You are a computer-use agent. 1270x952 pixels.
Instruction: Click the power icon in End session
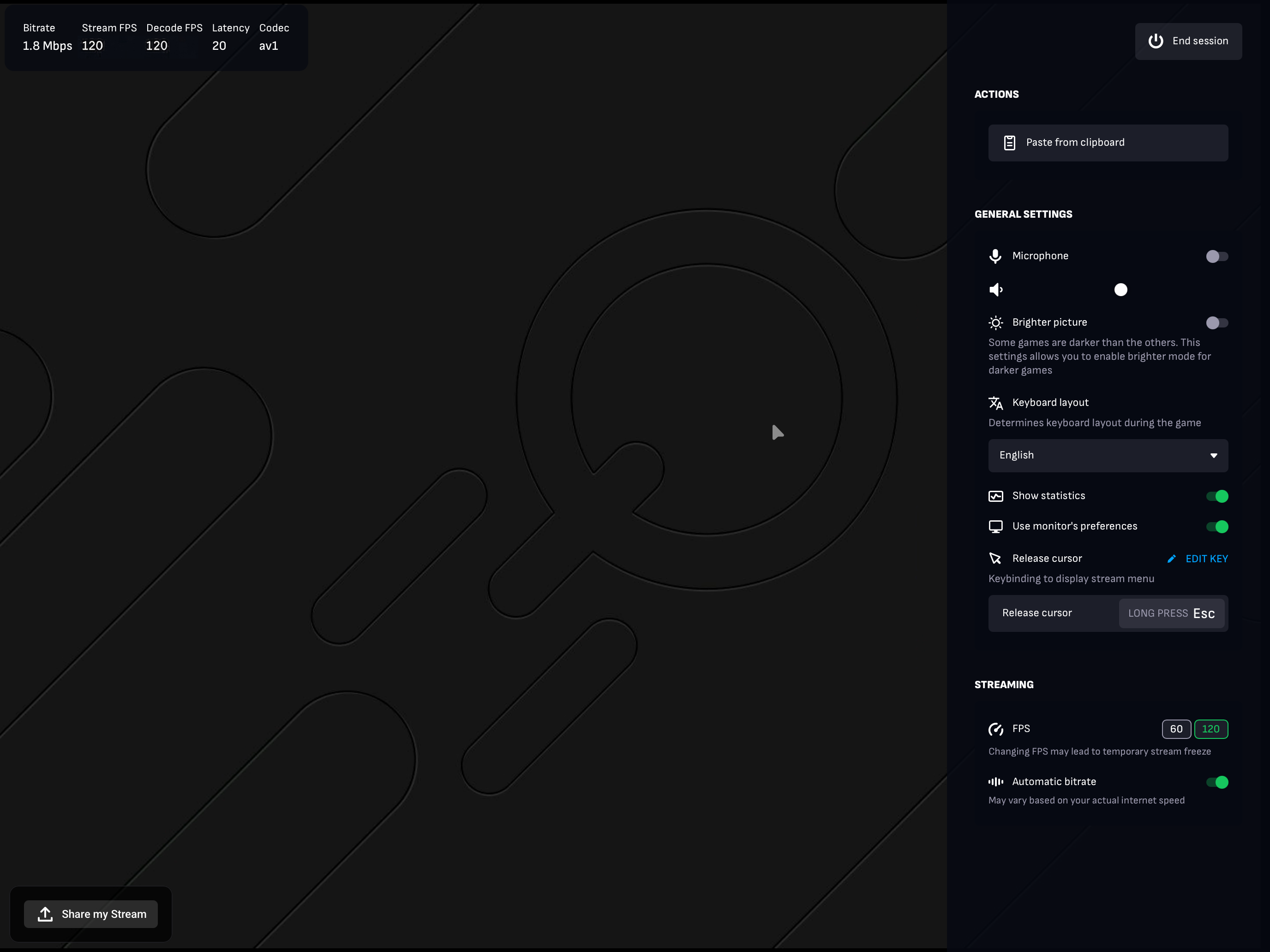pos(1155,42)
